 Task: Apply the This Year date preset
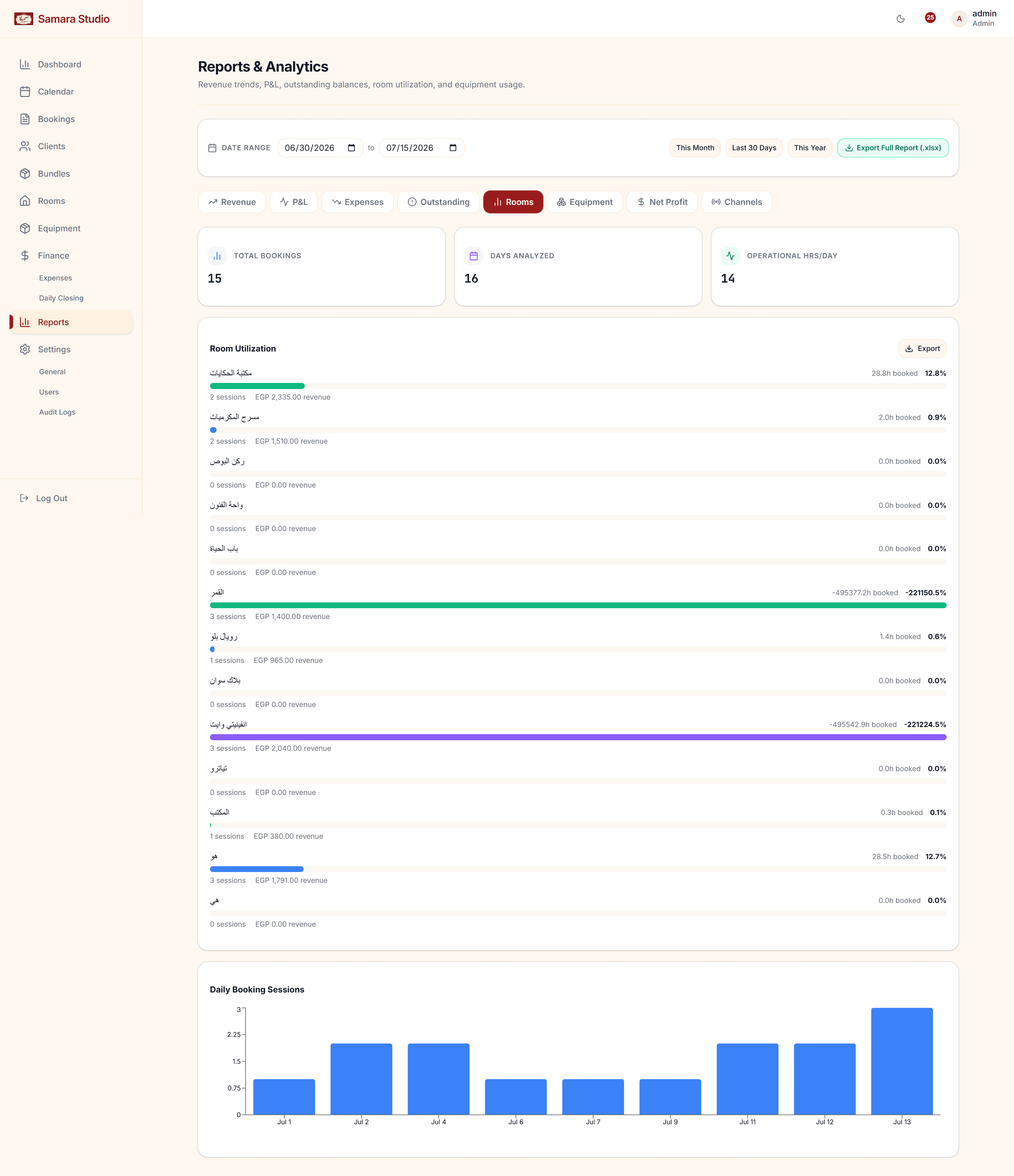pos(810,148)
